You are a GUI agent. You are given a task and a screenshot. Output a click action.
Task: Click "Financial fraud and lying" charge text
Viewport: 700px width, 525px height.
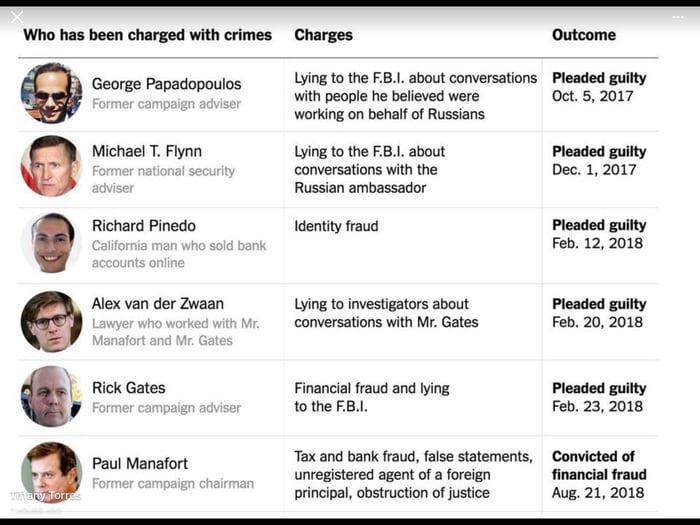click(372, 388)
